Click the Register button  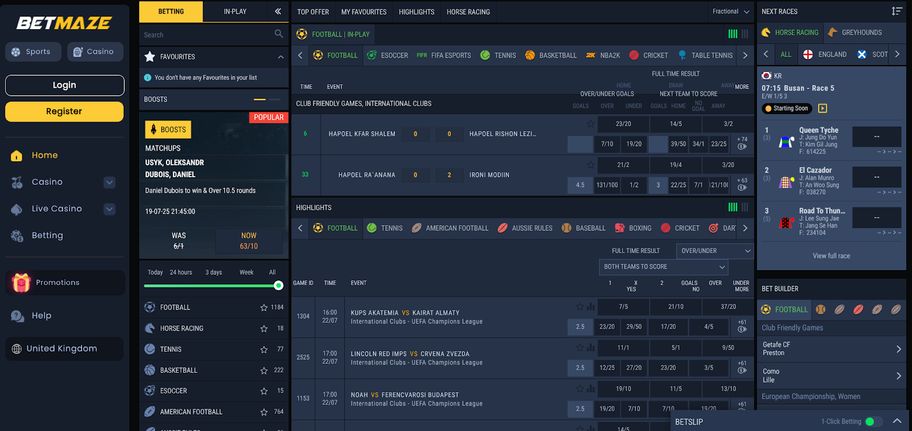coord(65,112)
